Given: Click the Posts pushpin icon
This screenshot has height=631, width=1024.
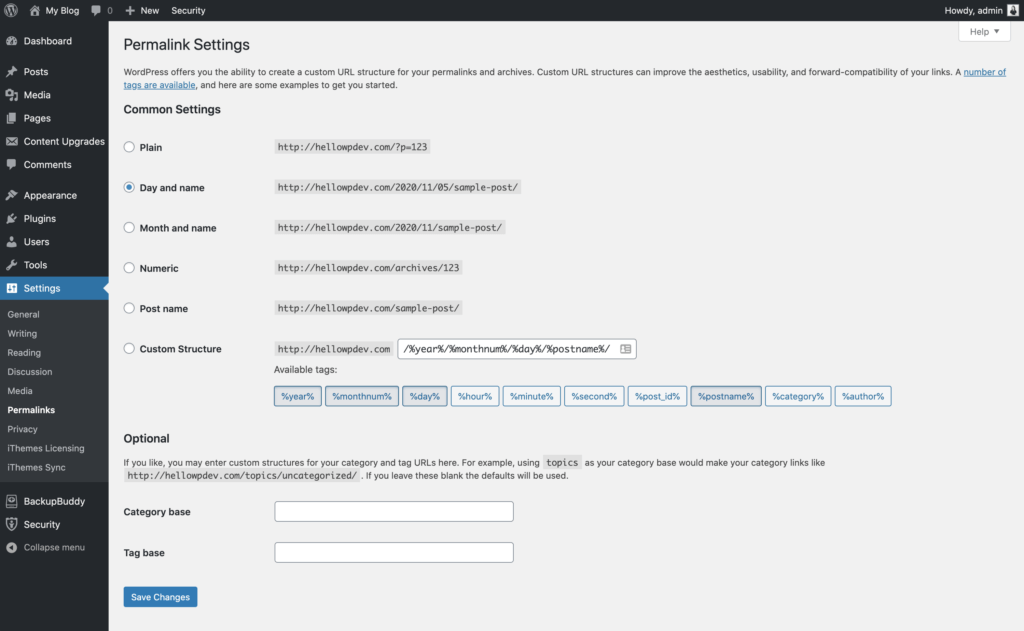Looking at the screenshot, I should [x=11, y=72].
